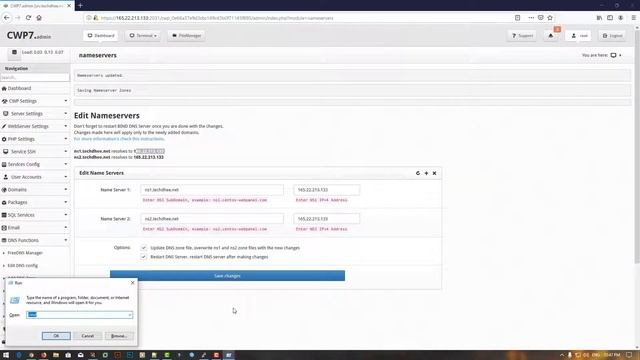Open Edit DNS config sidebar item
This screenshot has height=360, width=640.
pos(22,265)
